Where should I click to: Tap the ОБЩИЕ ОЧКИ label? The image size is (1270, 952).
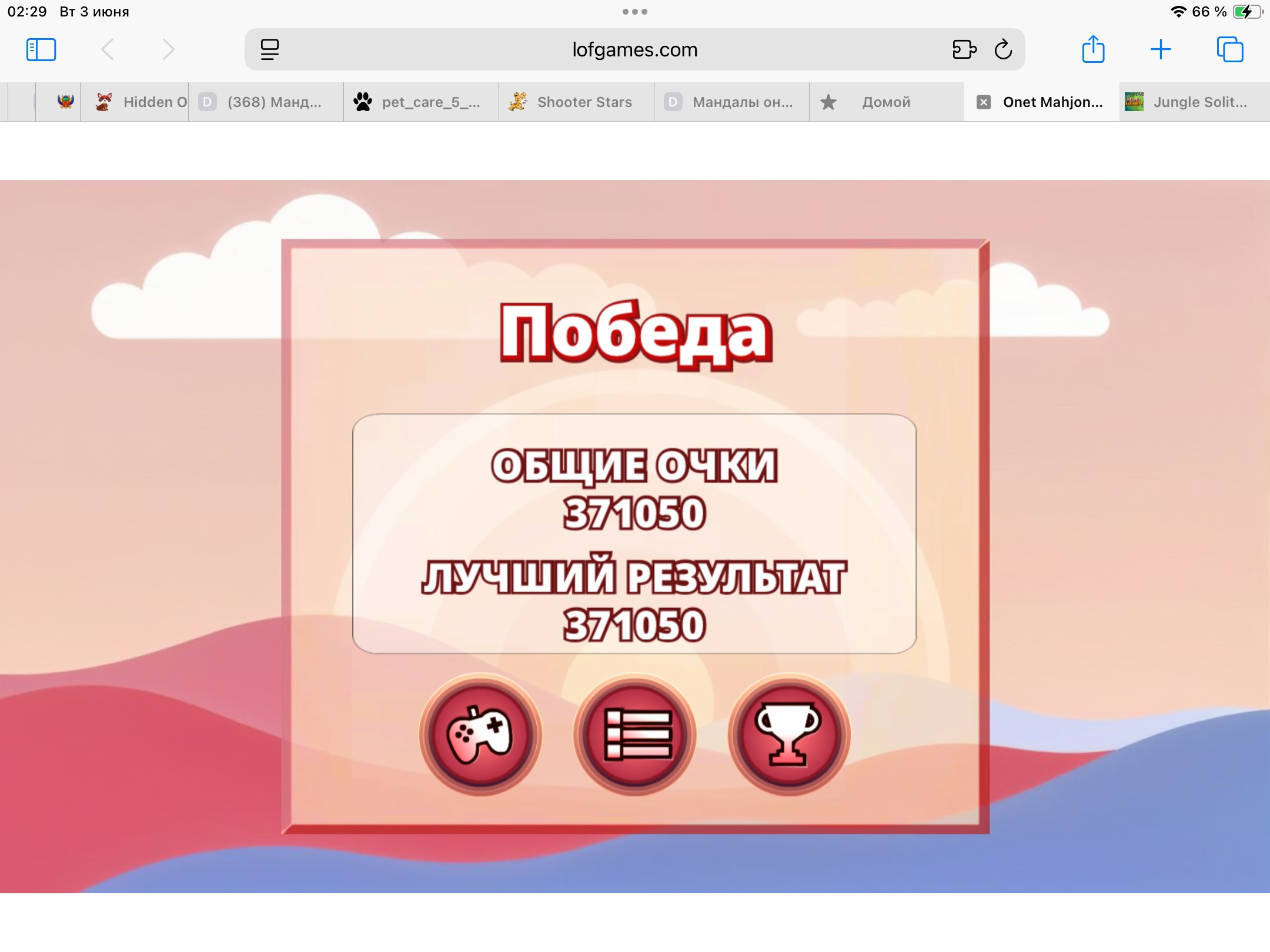point(635,467)
